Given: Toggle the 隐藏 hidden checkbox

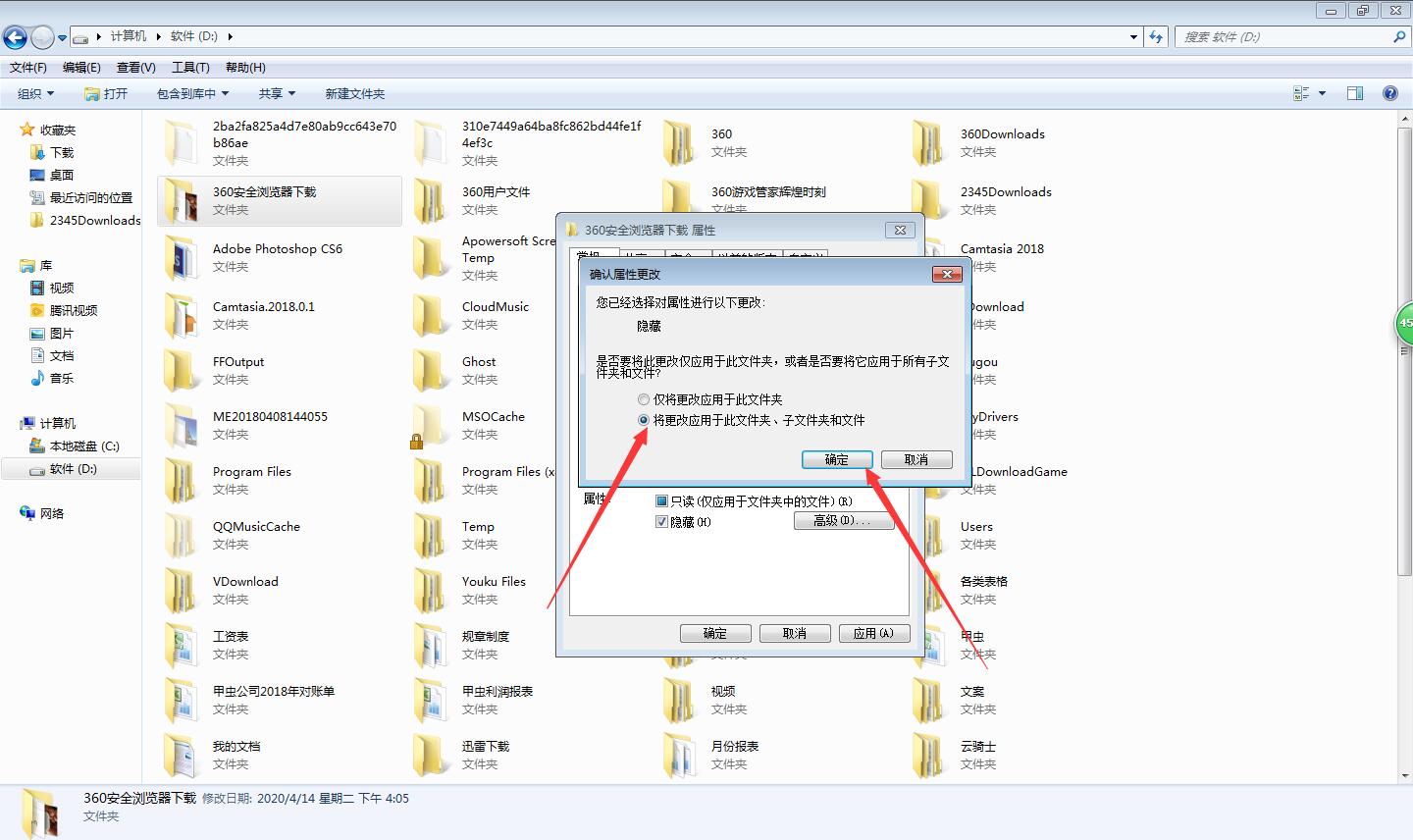Looking at the screenshot, I should [x=660, y=522].
